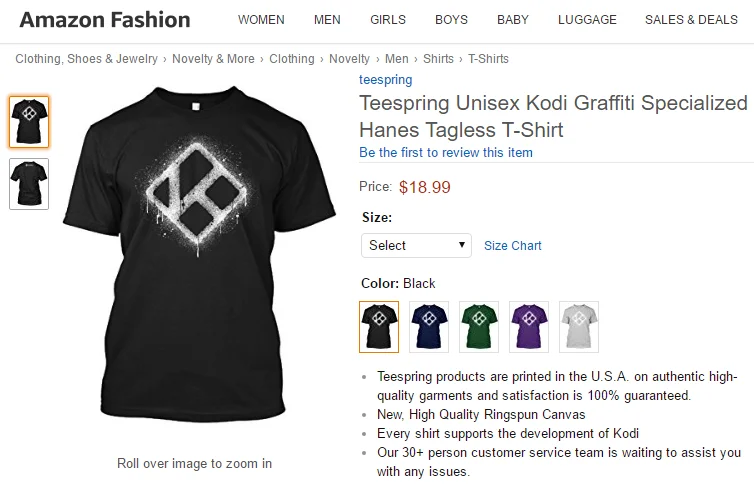Open the MEN navigation menu
754x491 pixels.
[x=327, y=20]
